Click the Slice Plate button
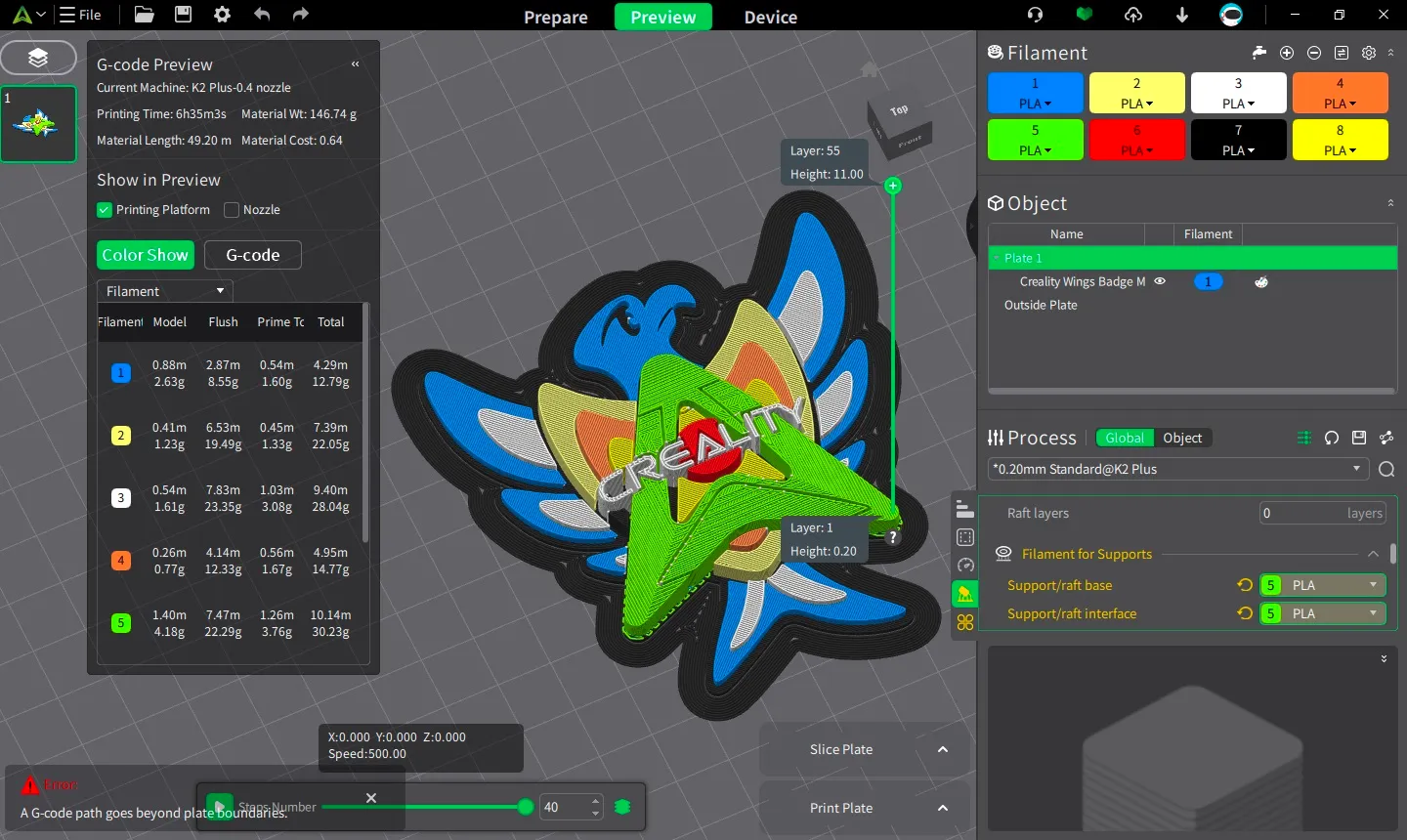The image size is (1407, 840). [841, 749]
